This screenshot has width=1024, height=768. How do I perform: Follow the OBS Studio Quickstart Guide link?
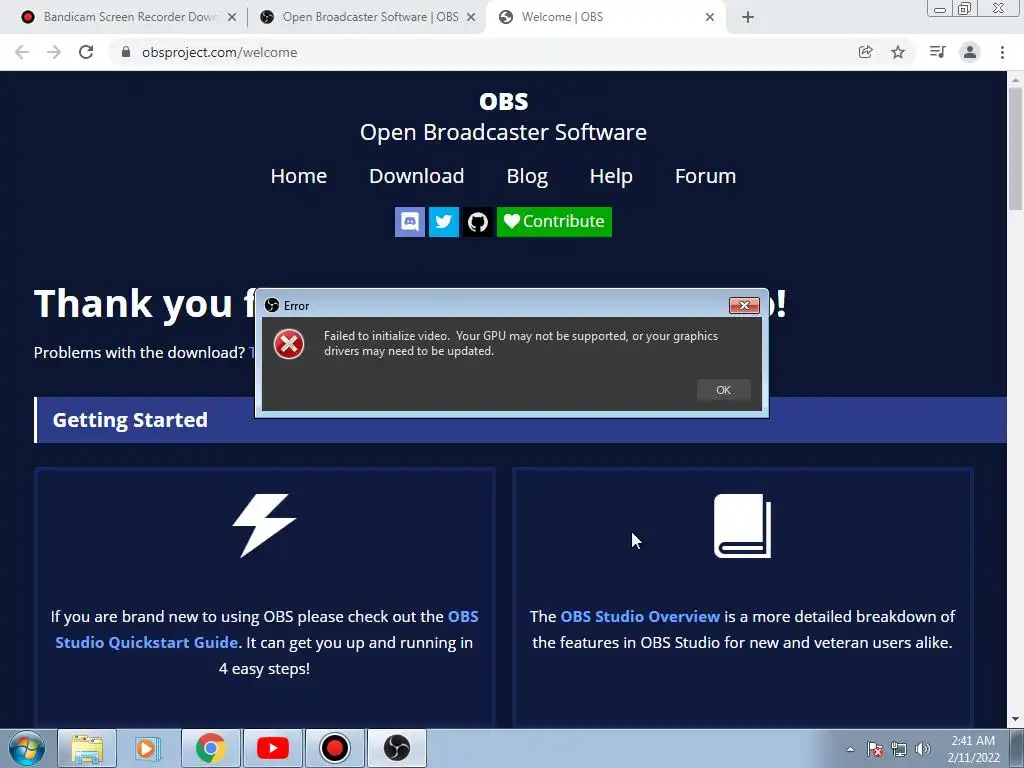267,630
